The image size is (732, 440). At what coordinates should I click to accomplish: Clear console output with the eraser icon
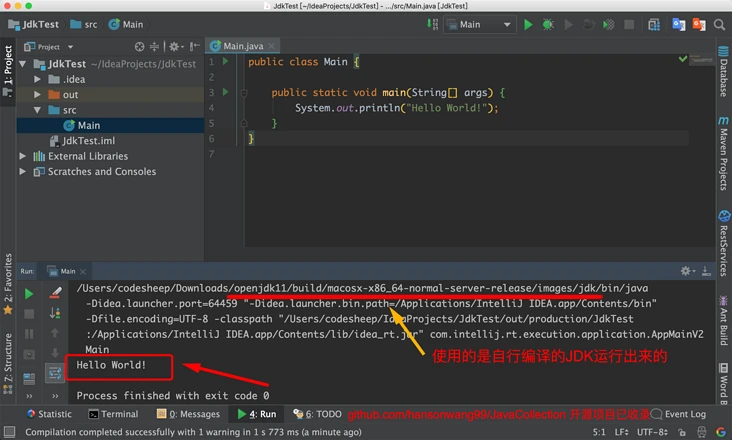click(x=56, y=293)
